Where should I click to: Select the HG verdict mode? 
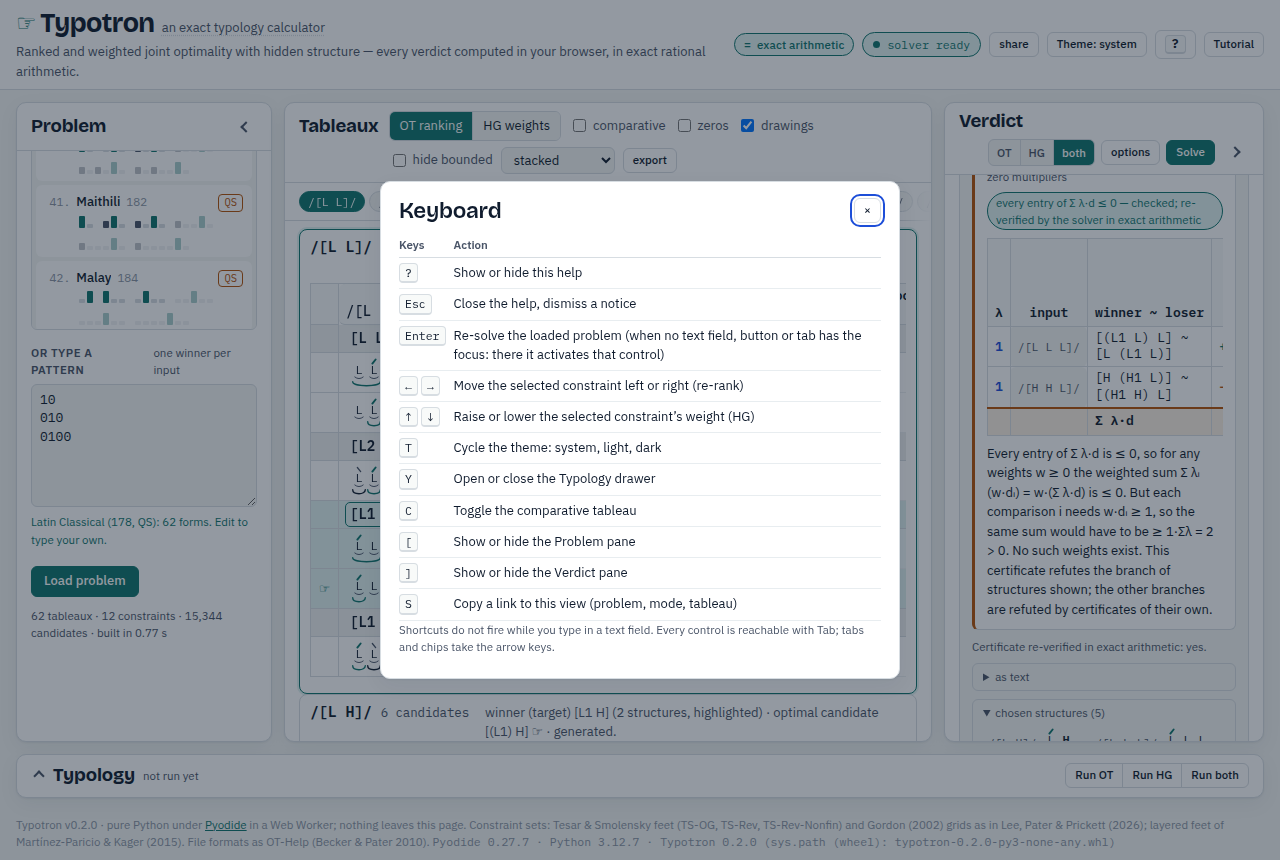click(x=1037, y=153)
